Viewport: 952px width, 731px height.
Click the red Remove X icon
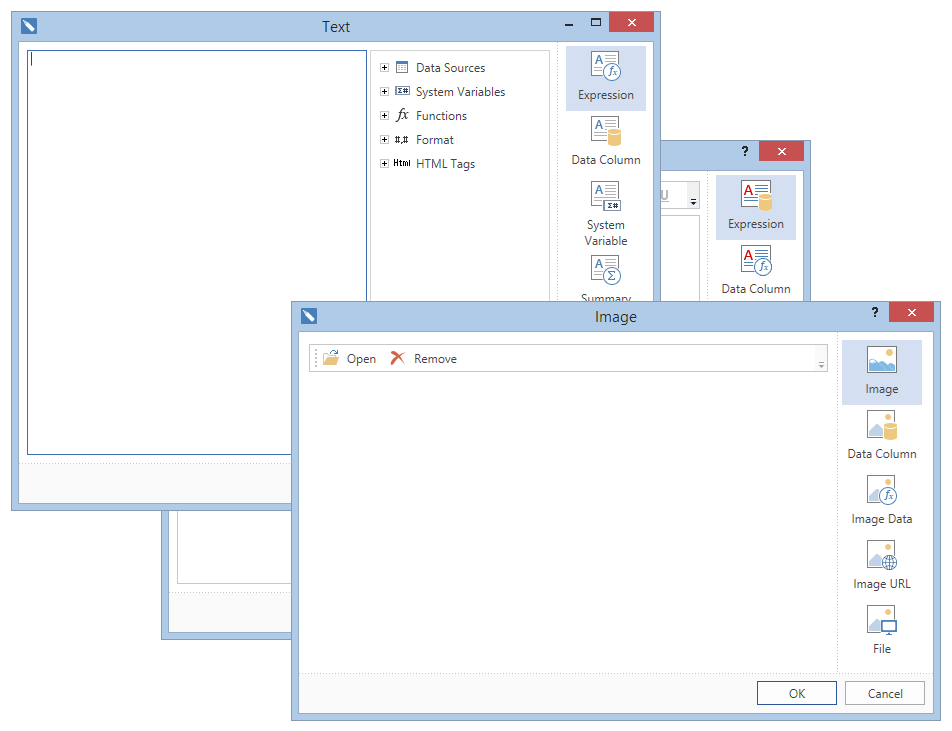click(398, 358)
